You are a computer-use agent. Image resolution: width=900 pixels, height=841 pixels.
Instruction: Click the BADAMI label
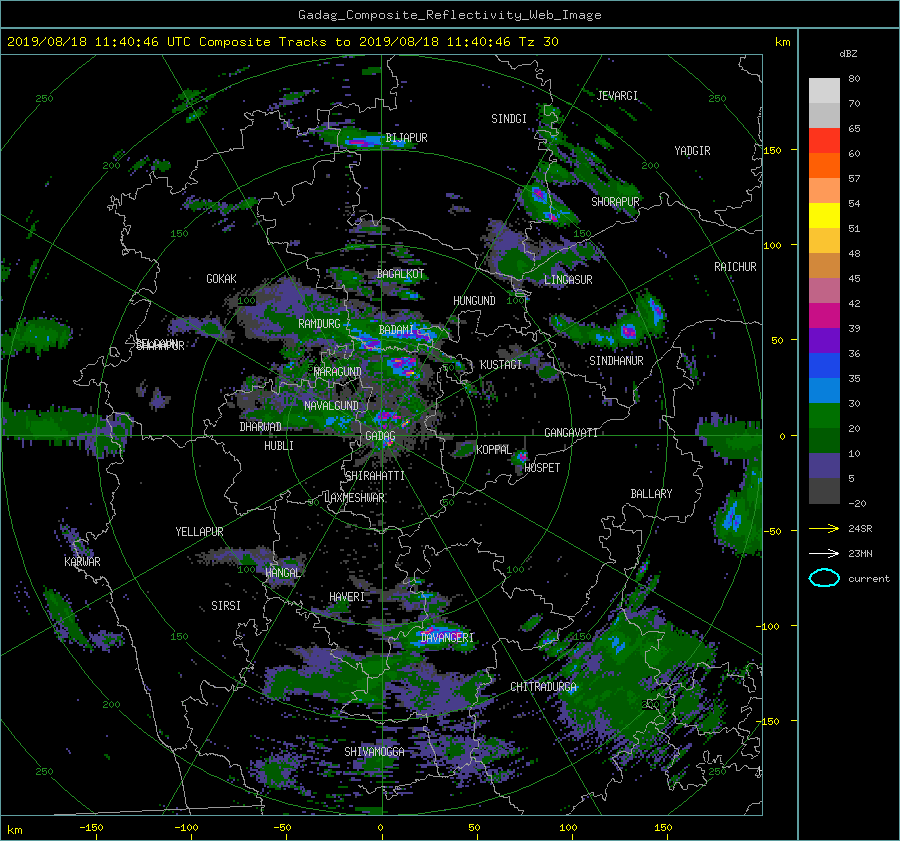tap(396, 330)
